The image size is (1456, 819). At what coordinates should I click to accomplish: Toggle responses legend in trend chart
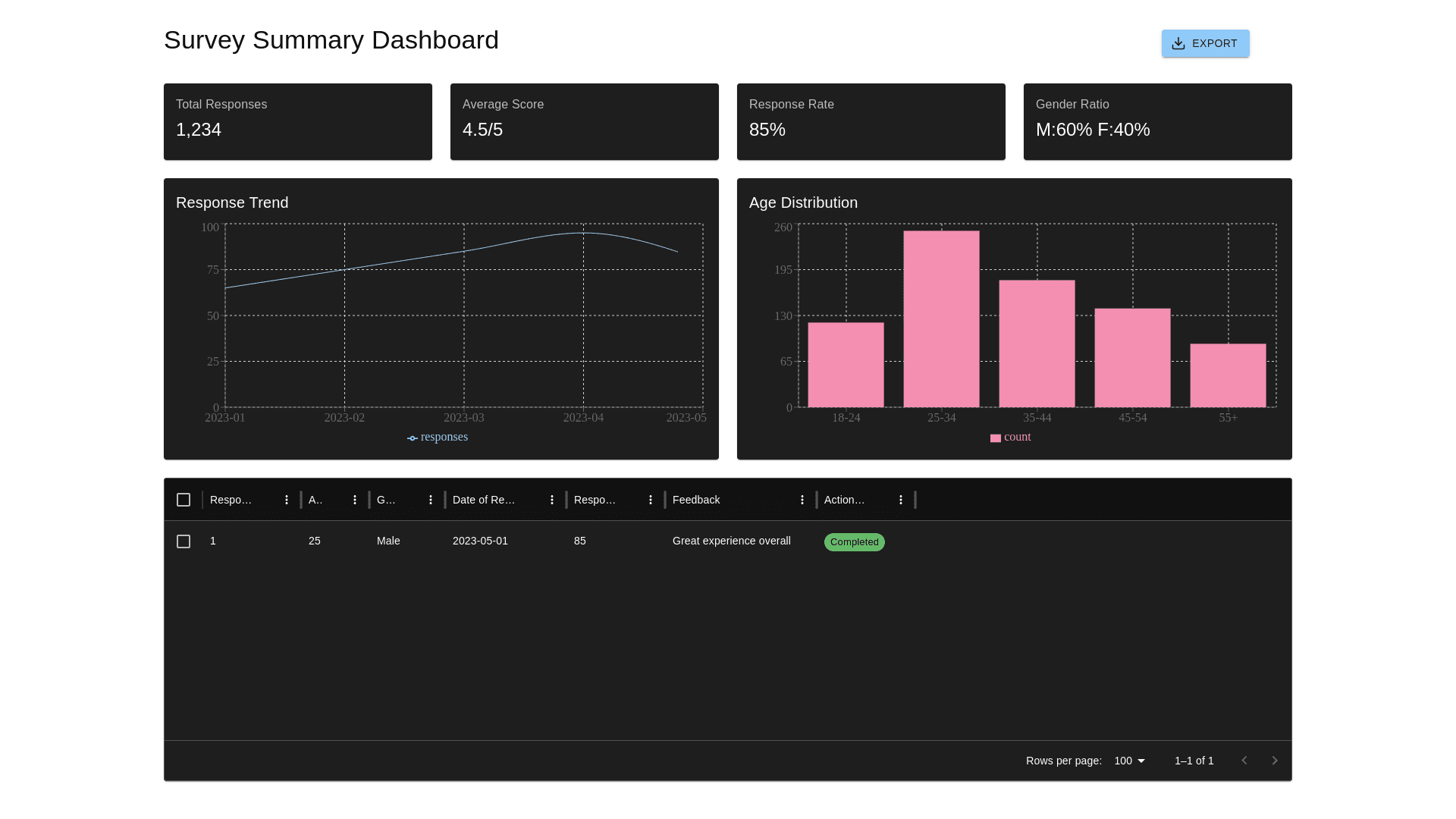438,438
